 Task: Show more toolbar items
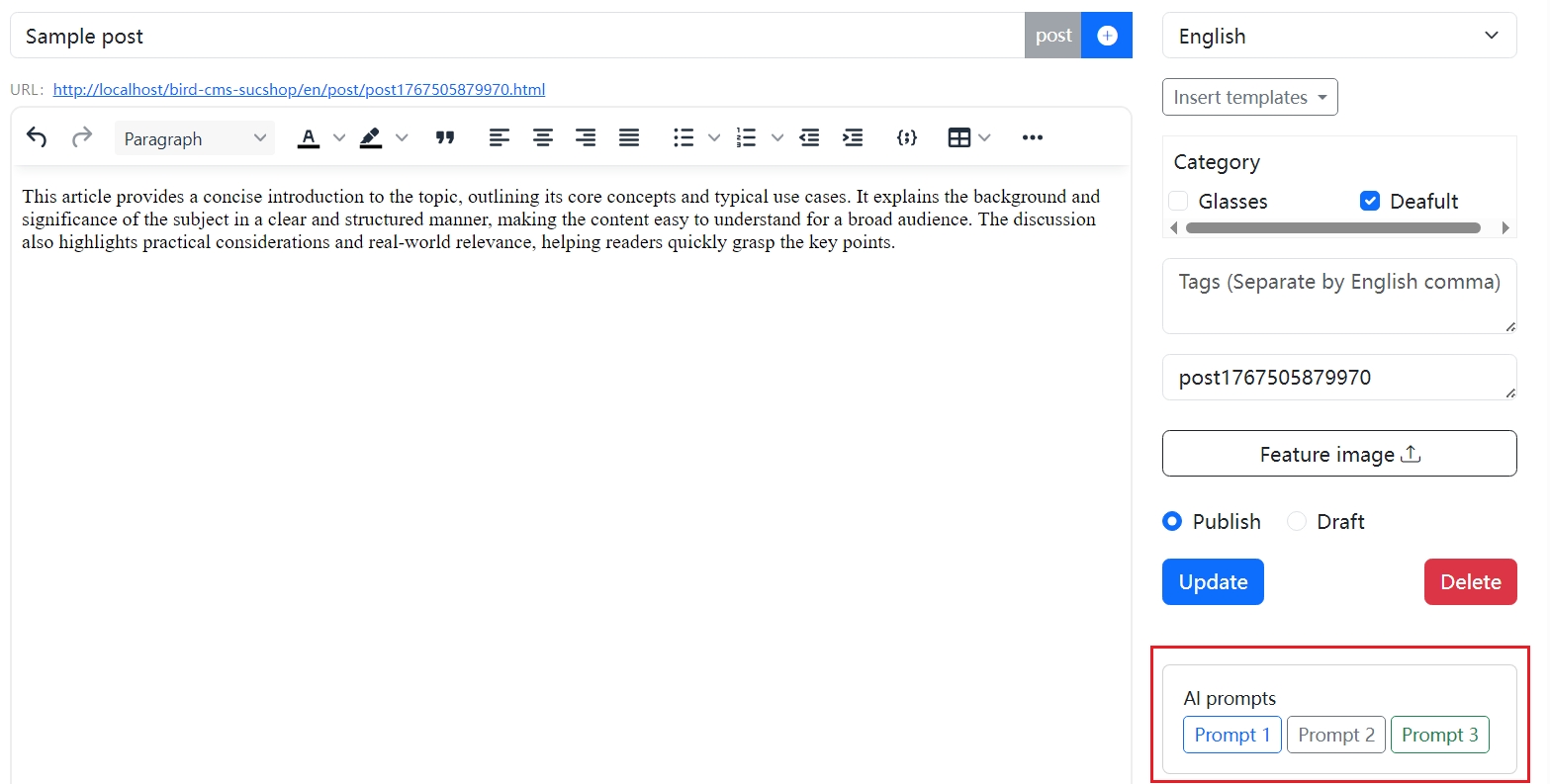1033,137
